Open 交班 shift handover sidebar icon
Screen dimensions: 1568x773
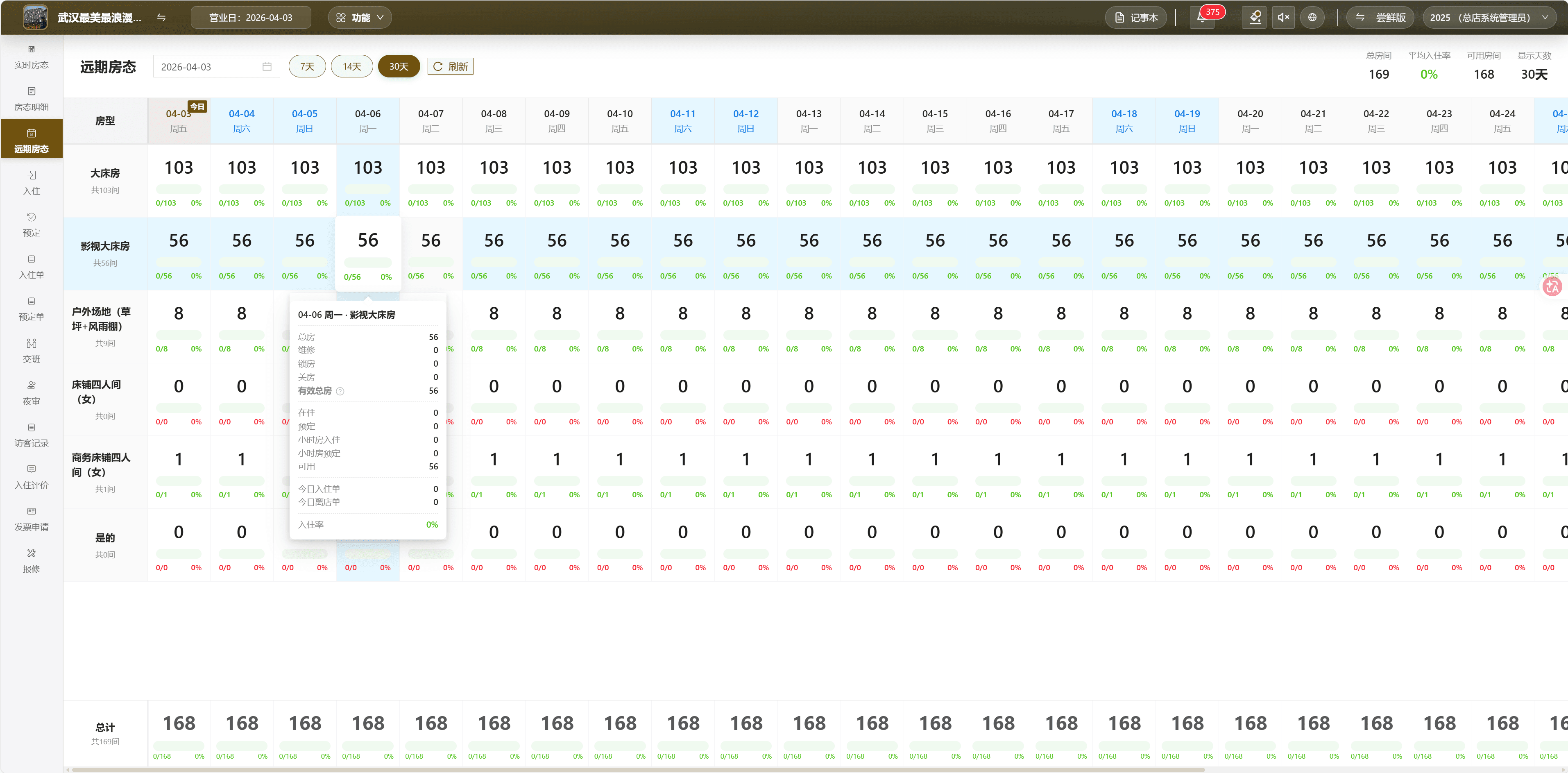31,351
